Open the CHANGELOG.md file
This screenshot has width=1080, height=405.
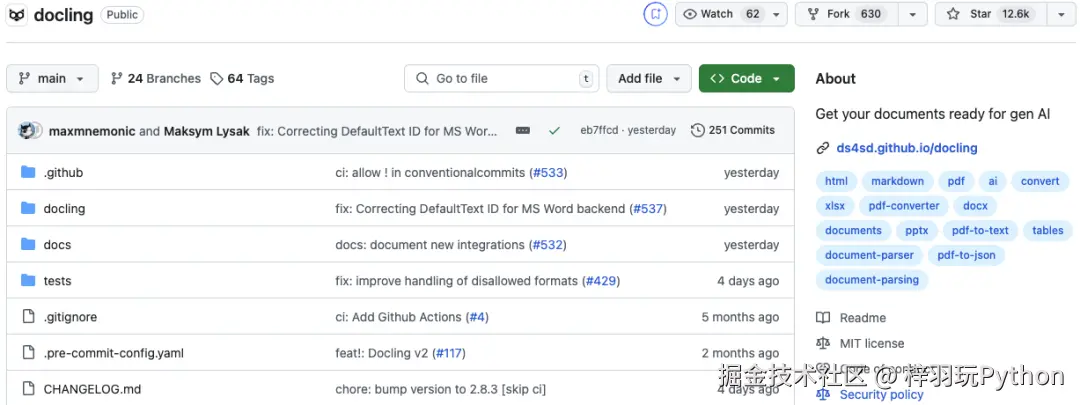point(92,389)
